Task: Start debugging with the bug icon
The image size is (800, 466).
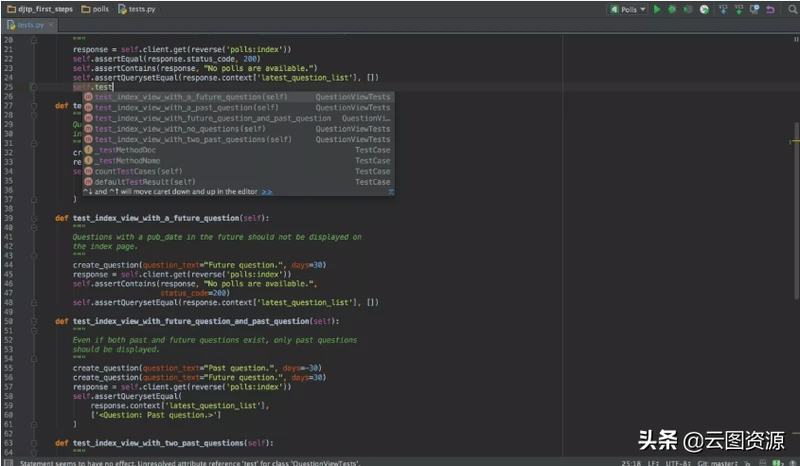Action: [672, 9]
